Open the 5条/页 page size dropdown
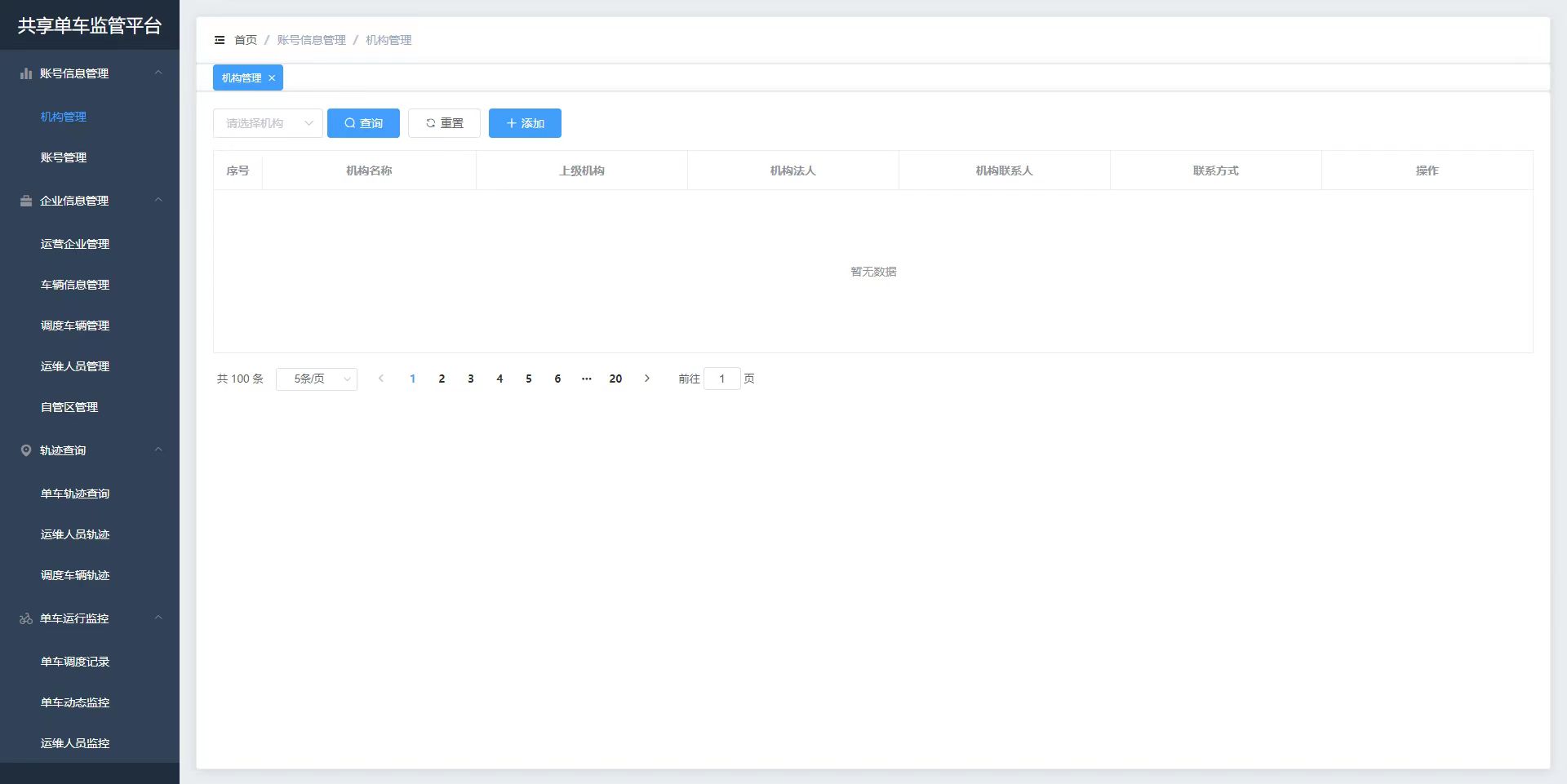1567x784 pixels. coord(317,379)
